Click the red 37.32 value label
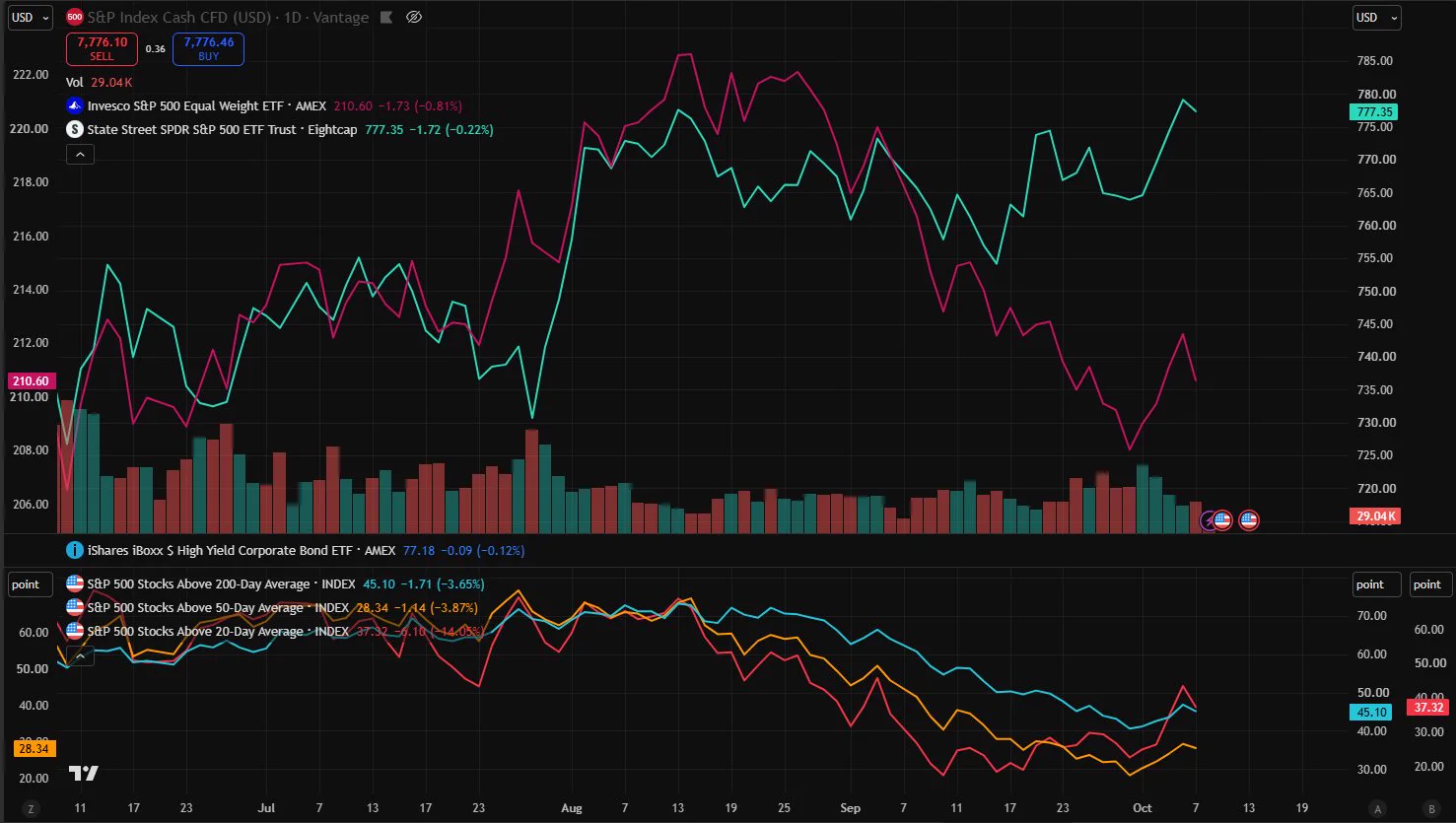This screenshot has width=1456, height=823. pyautogui.click(x=1428, y=707)
